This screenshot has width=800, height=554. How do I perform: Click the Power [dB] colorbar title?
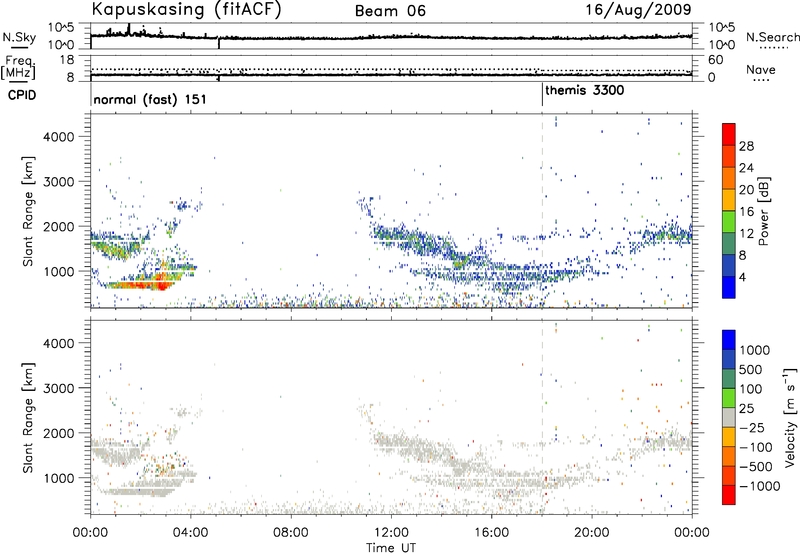(x=763, y=211)
